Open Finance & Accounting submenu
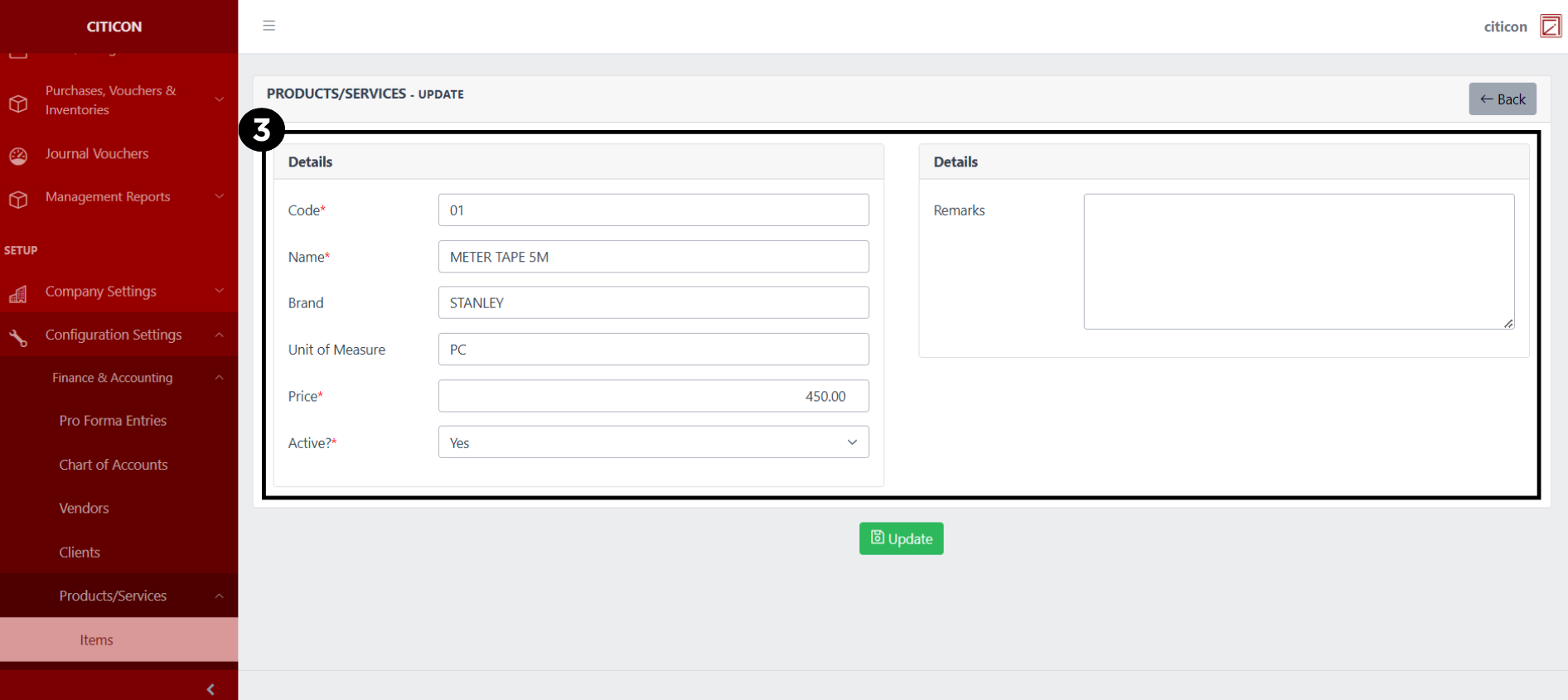 coord(113,378)
